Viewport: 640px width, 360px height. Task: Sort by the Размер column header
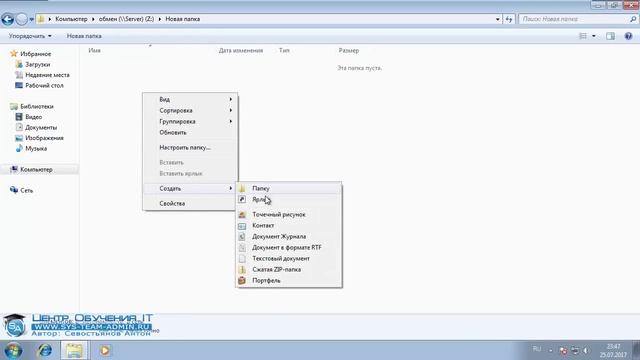(349, 51)
